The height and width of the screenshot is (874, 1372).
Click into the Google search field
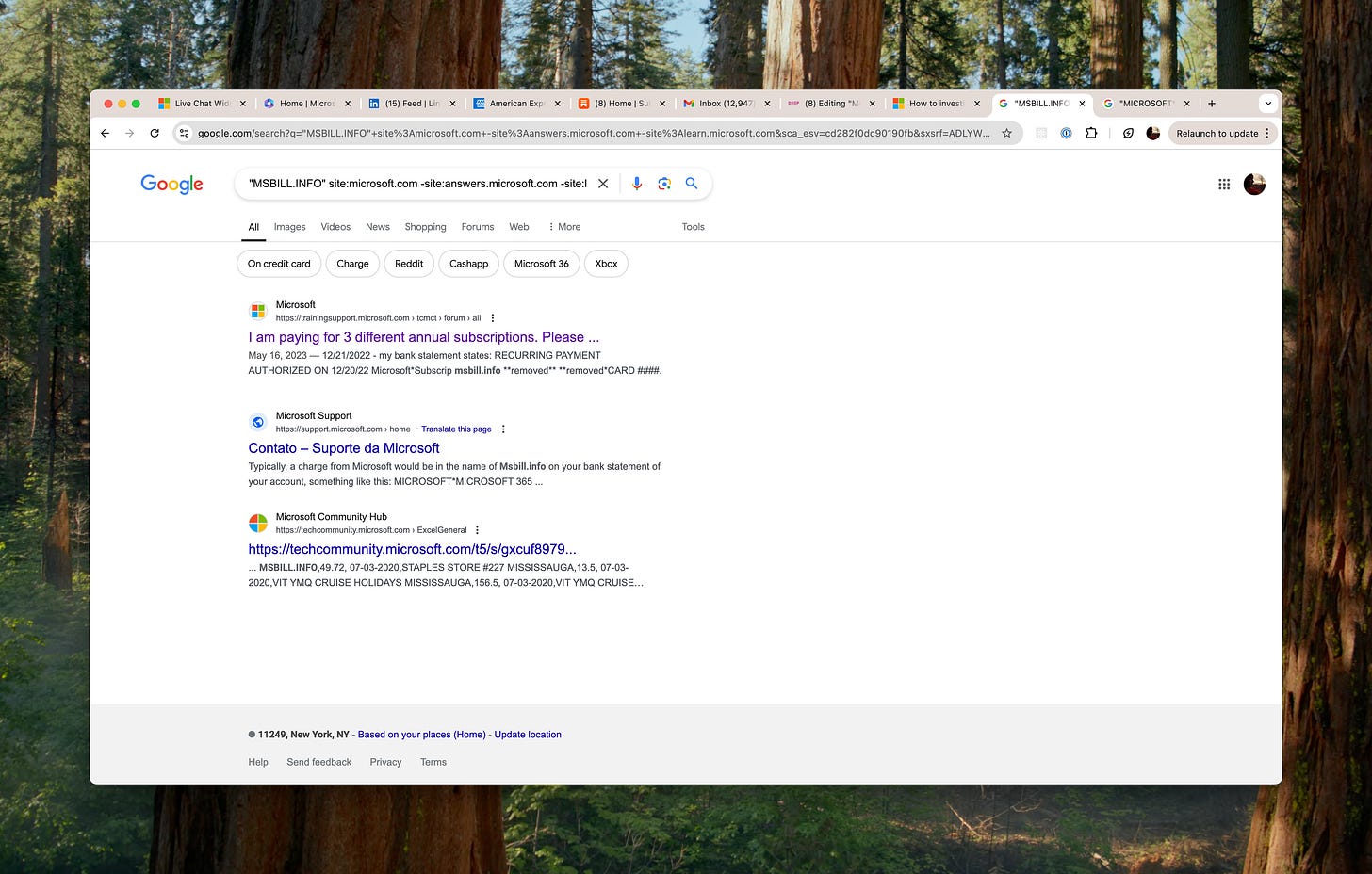point(417,184)
